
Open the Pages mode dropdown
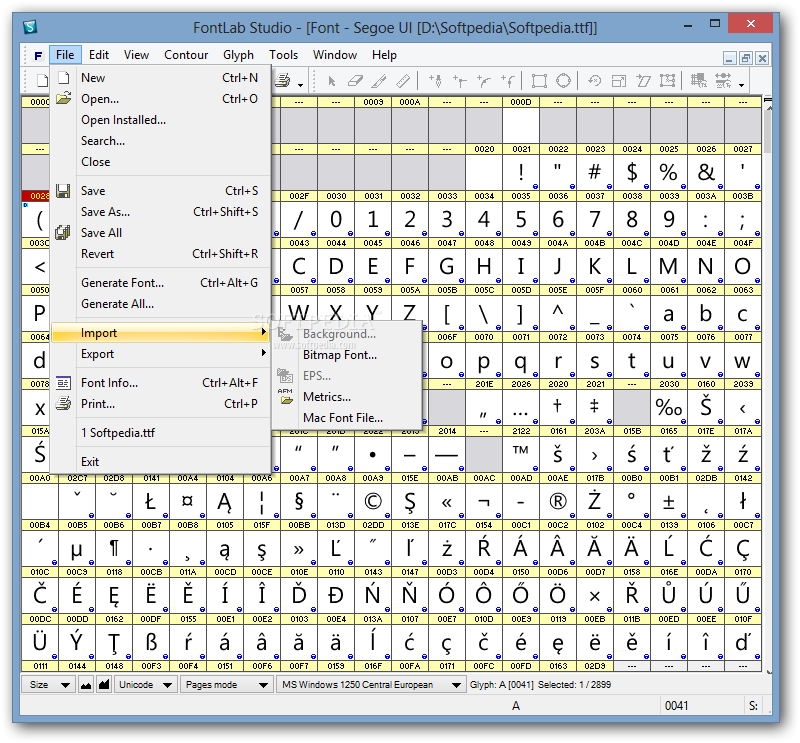227,685
